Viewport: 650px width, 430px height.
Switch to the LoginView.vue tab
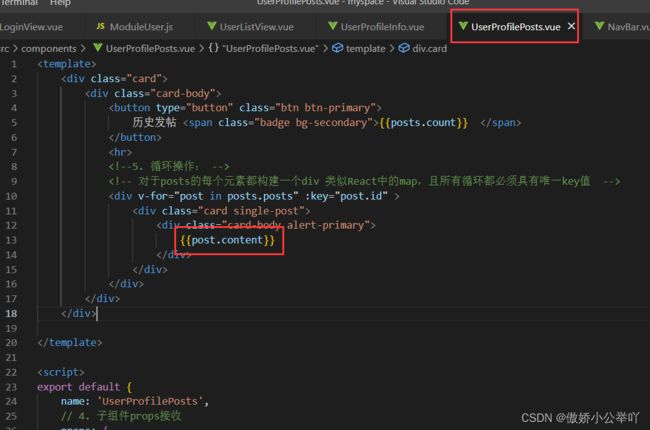31,27
